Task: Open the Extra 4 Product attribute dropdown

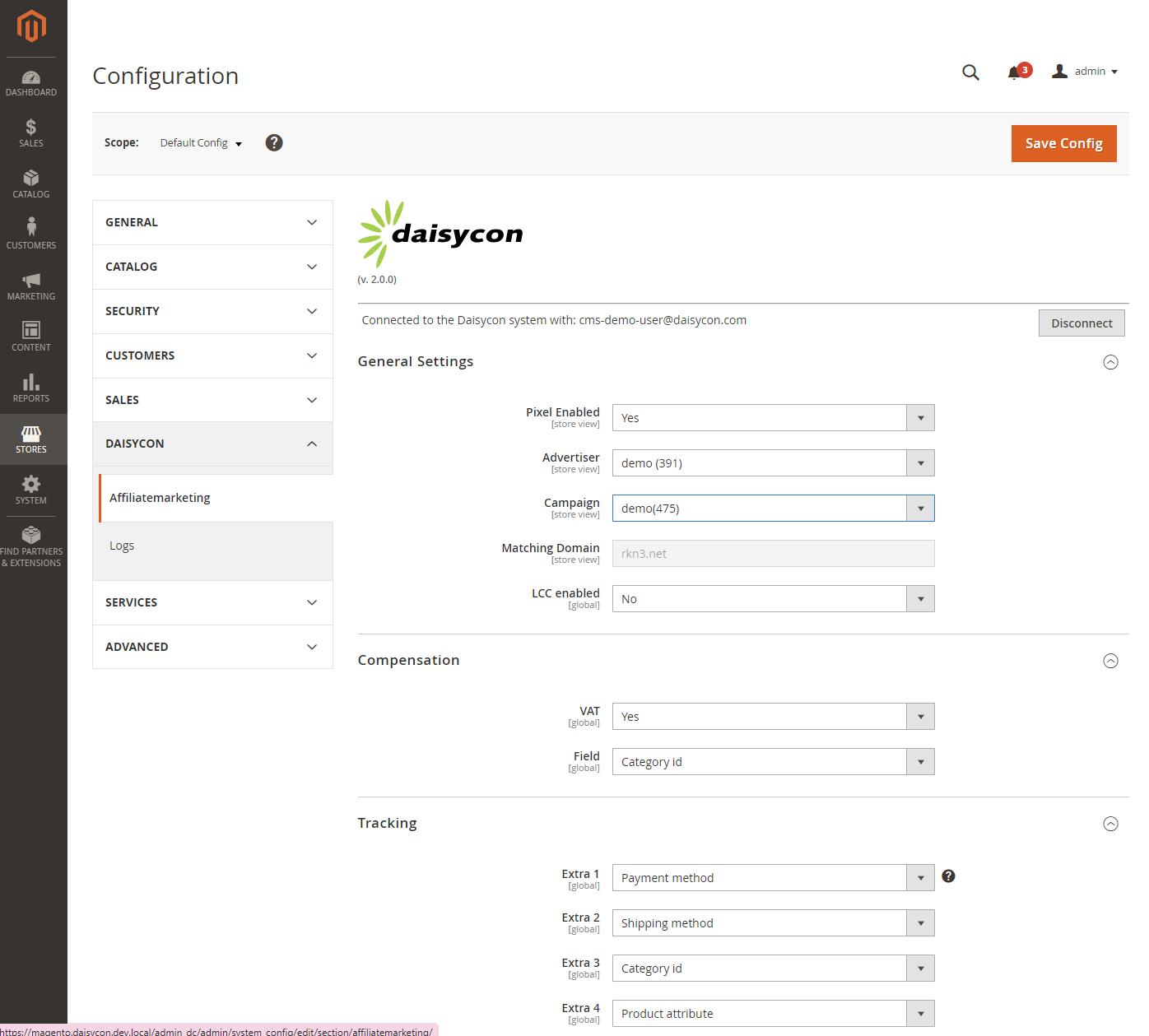Action: tap(774, 1014)
